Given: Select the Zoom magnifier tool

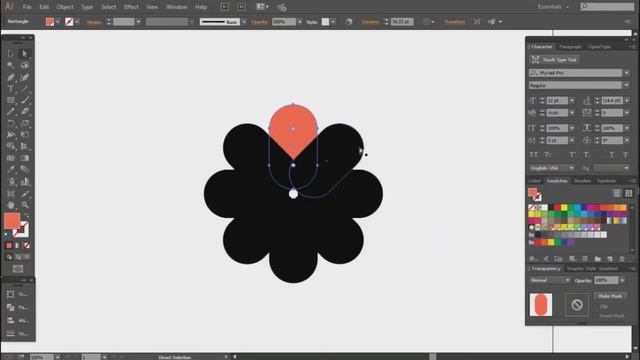Looking at the screenshot, I should pyautogui.click(x=24, y=205).
